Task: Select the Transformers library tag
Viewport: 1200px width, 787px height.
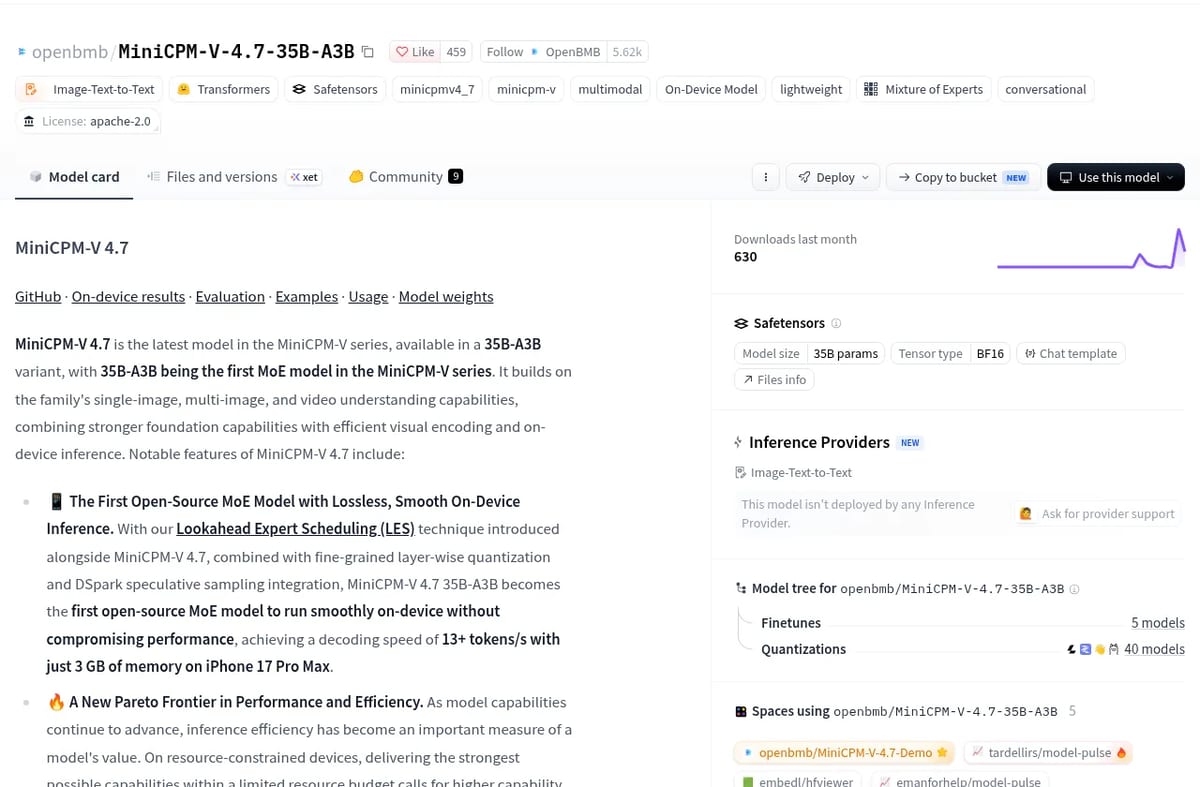Action: click(224, 89)
